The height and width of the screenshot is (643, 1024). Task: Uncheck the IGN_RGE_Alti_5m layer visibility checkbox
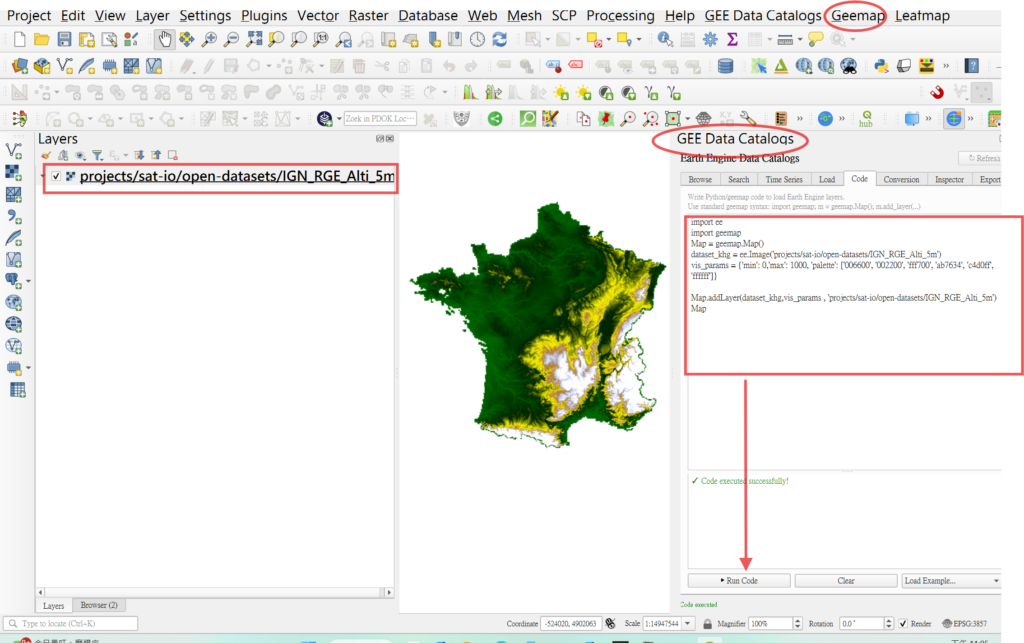[56, 177]
